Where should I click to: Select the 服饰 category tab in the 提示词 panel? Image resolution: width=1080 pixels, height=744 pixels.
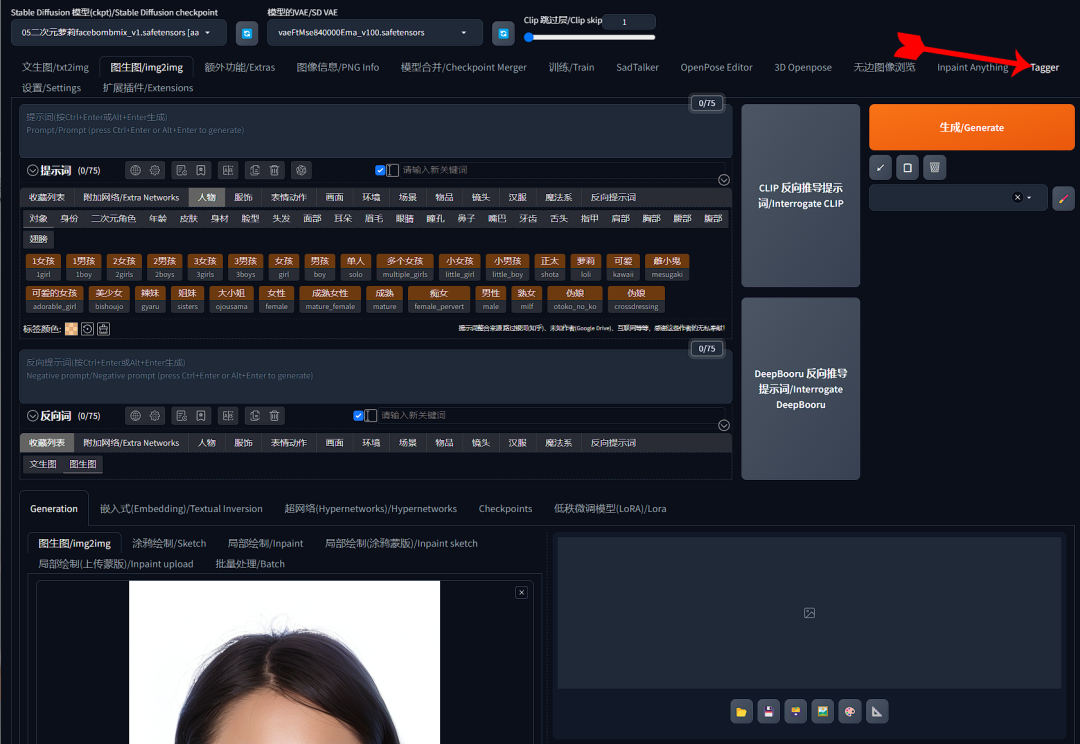coord(243,197)
